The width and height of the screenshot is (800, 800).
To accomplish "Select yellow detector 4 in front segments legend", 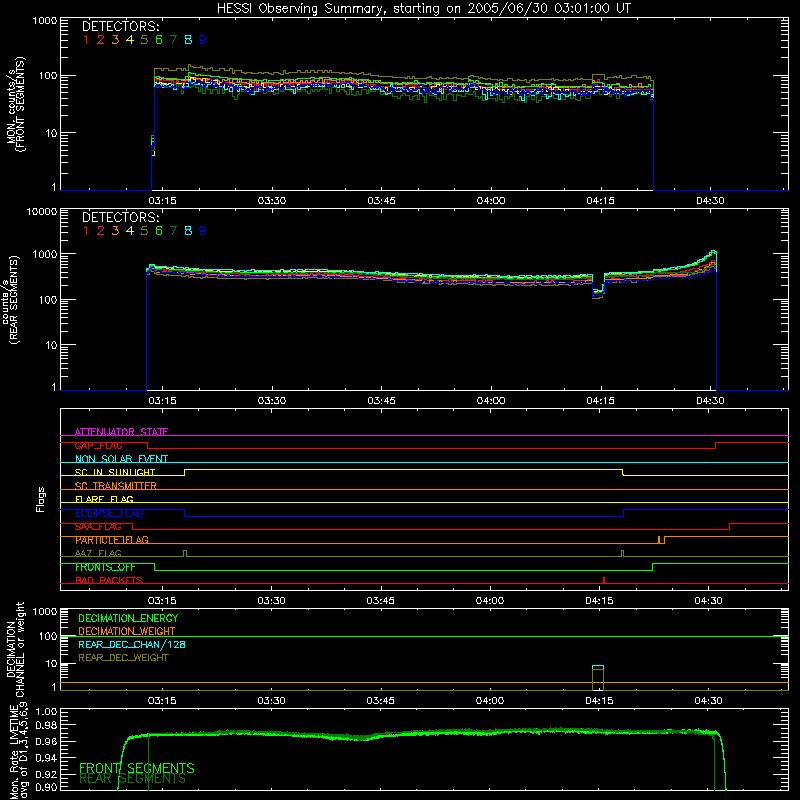I will point(130,40).
